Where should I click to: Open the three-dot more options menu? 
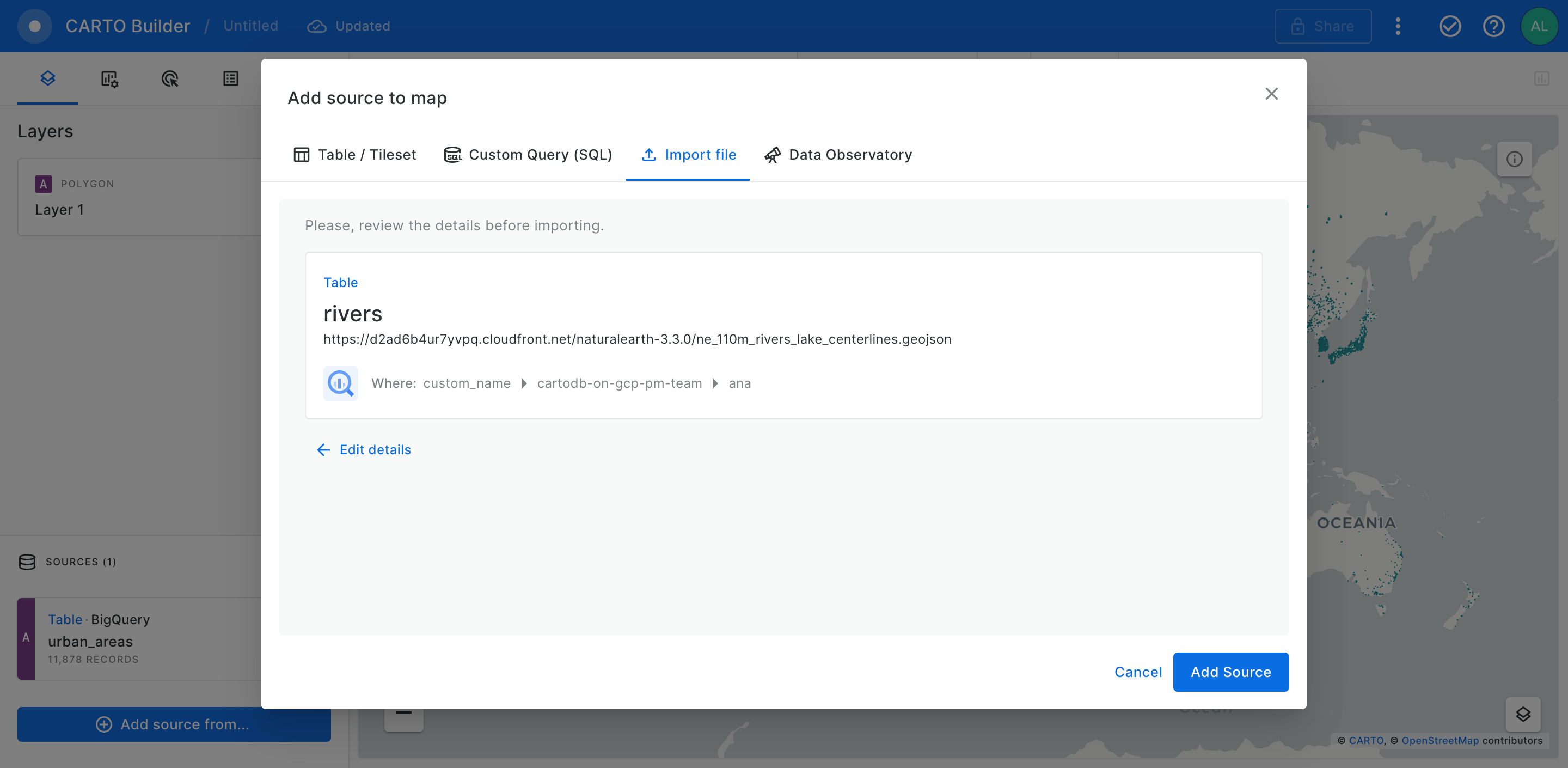(1398, 26)
